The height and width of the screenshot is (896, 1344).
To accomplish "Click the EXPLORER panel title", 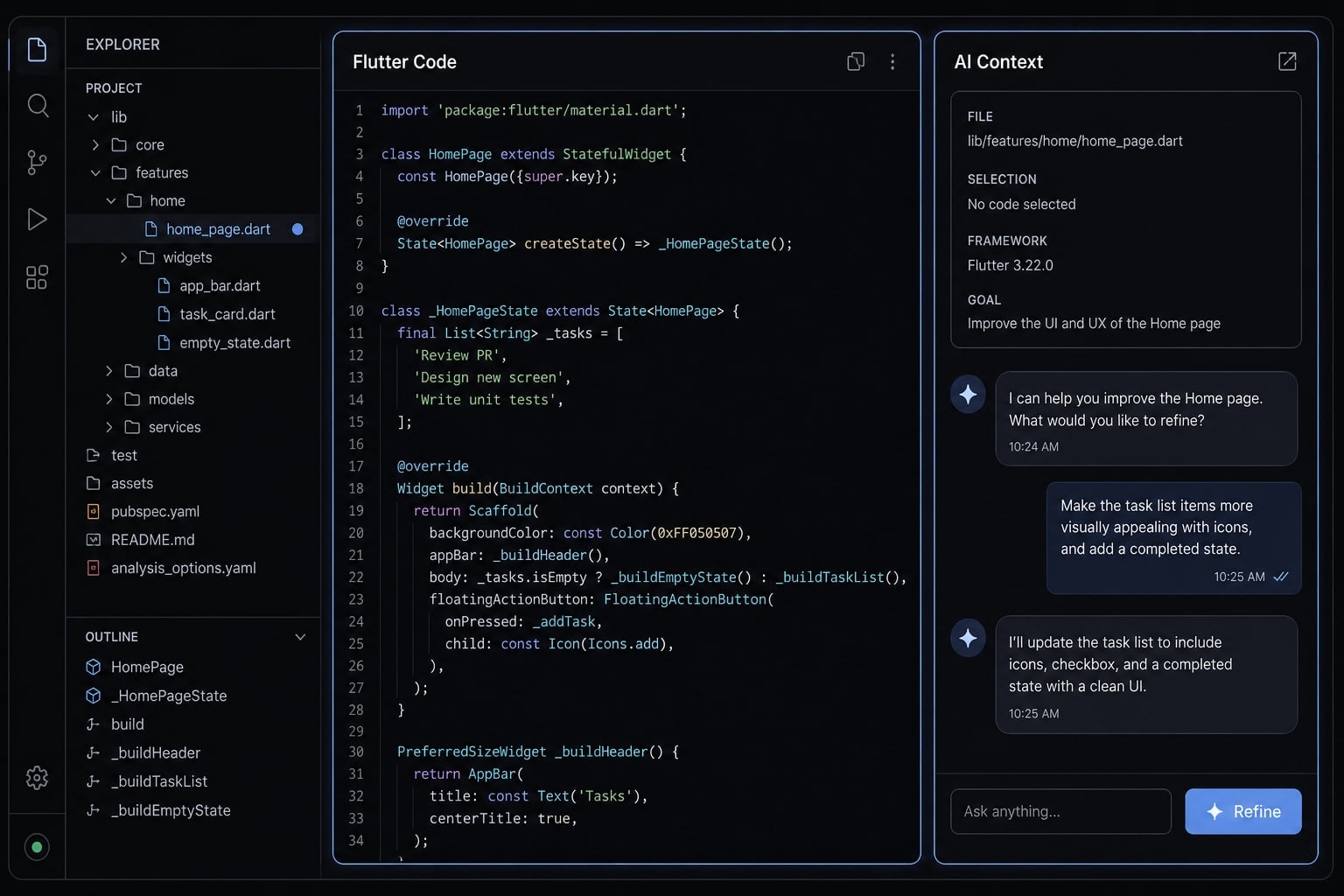I will point(122,45).
